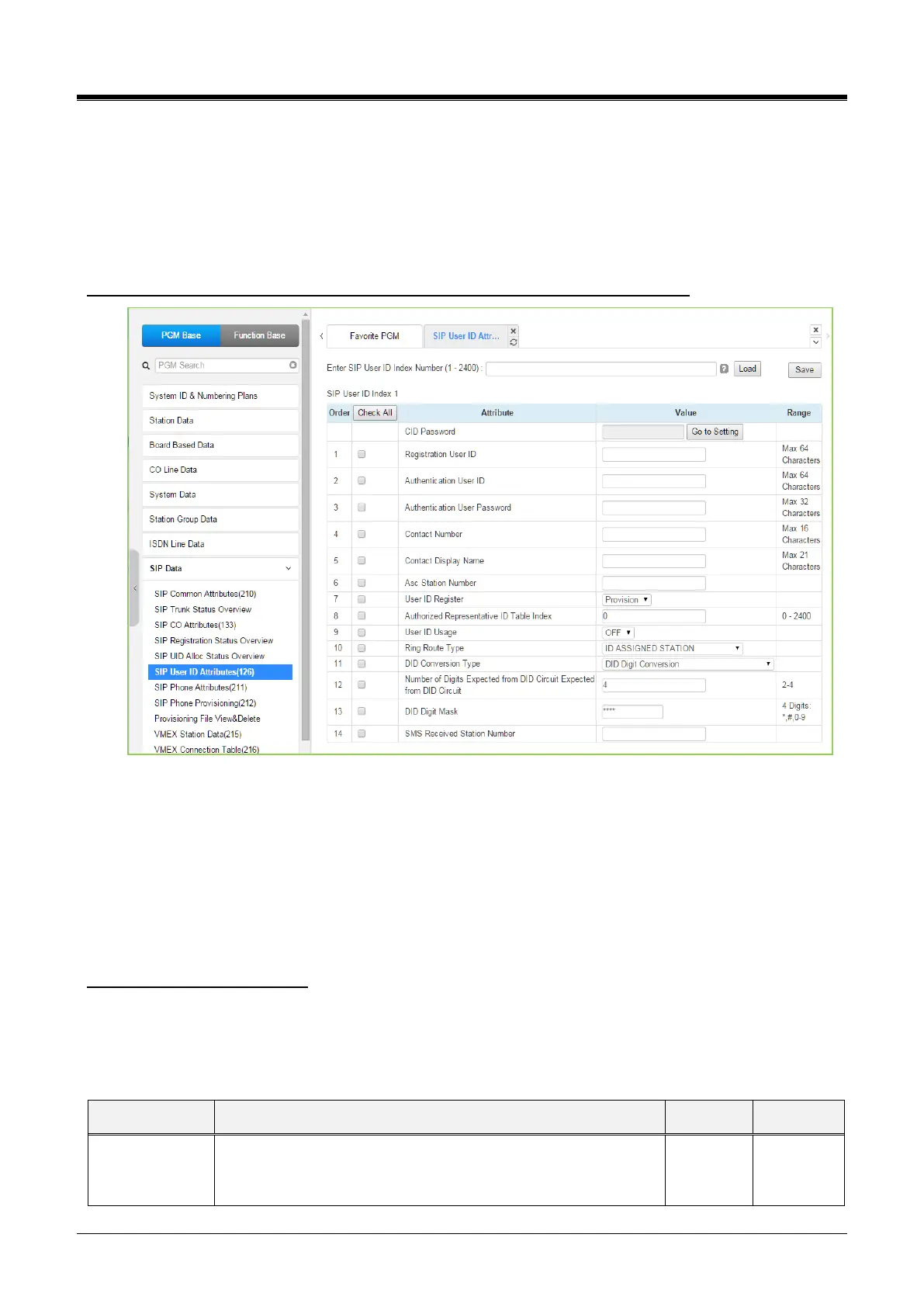Tick the Asc Station Number checkbox
The height and width of the screenshot is (1307, 924).
pos(362,583)
